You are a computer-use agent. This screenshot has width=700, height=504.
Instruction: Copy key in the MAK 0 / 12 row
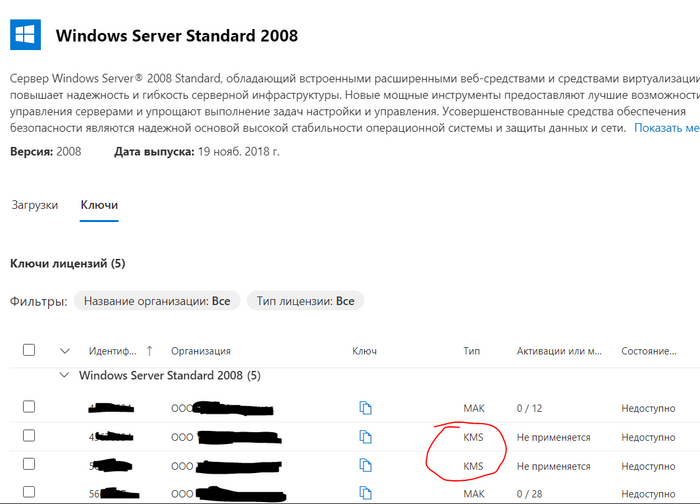(365, 408)
